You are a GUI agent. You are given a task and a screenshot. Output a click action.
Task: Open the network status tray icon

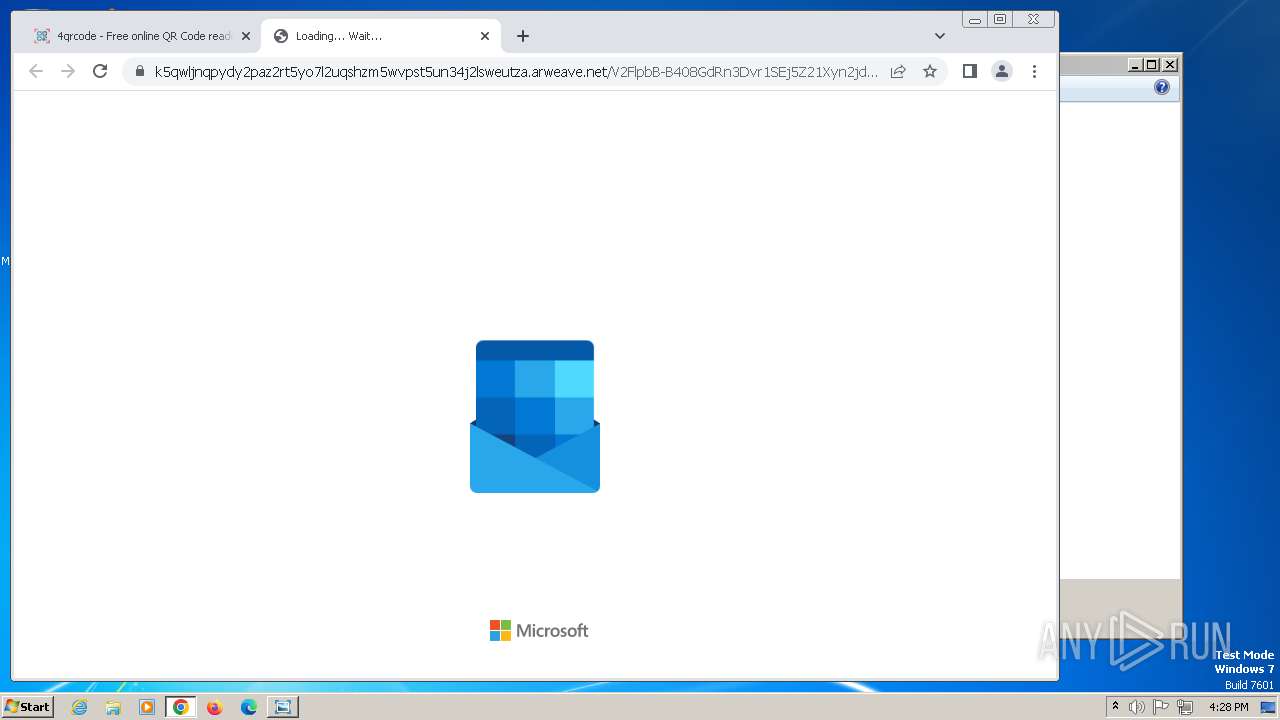point(1185,707)
